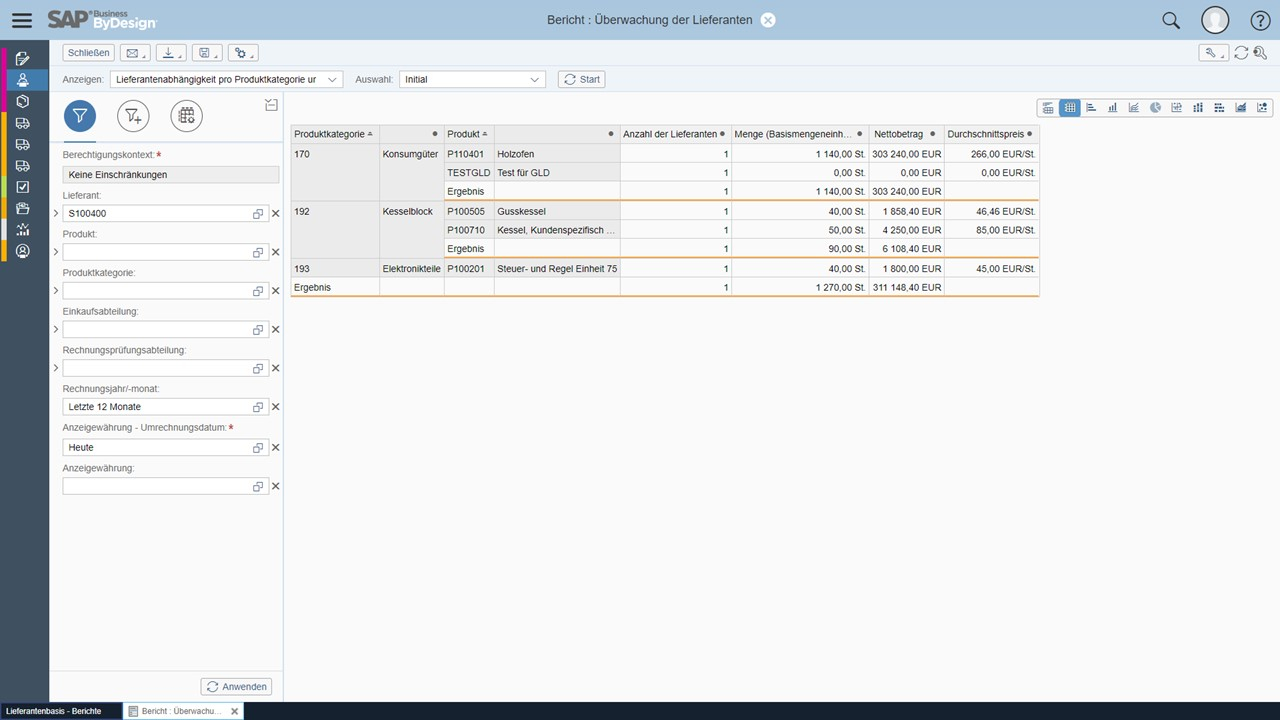Click the Nettobetrag column header
Viewport: 1280px width, 720px height.
pyautogui.click(x=907, y=134)
